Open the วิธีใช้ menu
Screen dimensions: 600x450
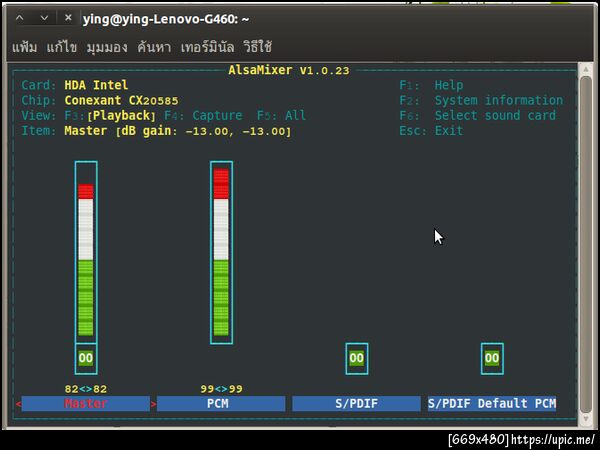[x=258, y=47]
